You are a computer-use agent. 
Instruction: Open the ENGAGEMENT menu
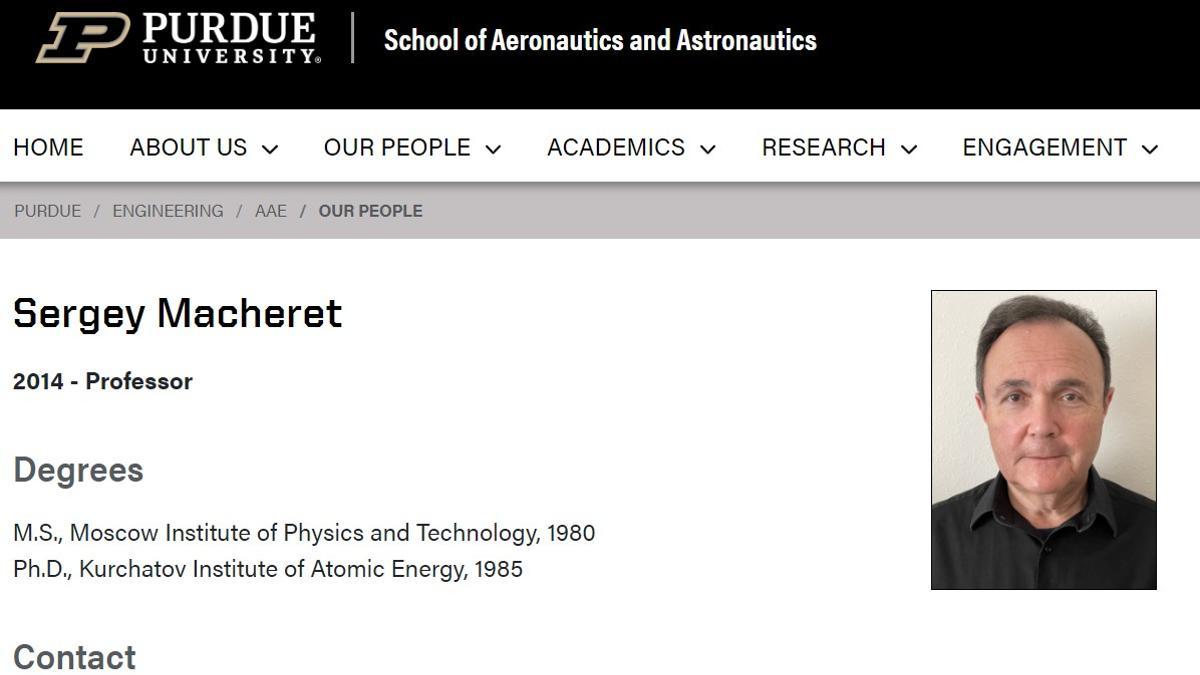tap(1045, 147)
